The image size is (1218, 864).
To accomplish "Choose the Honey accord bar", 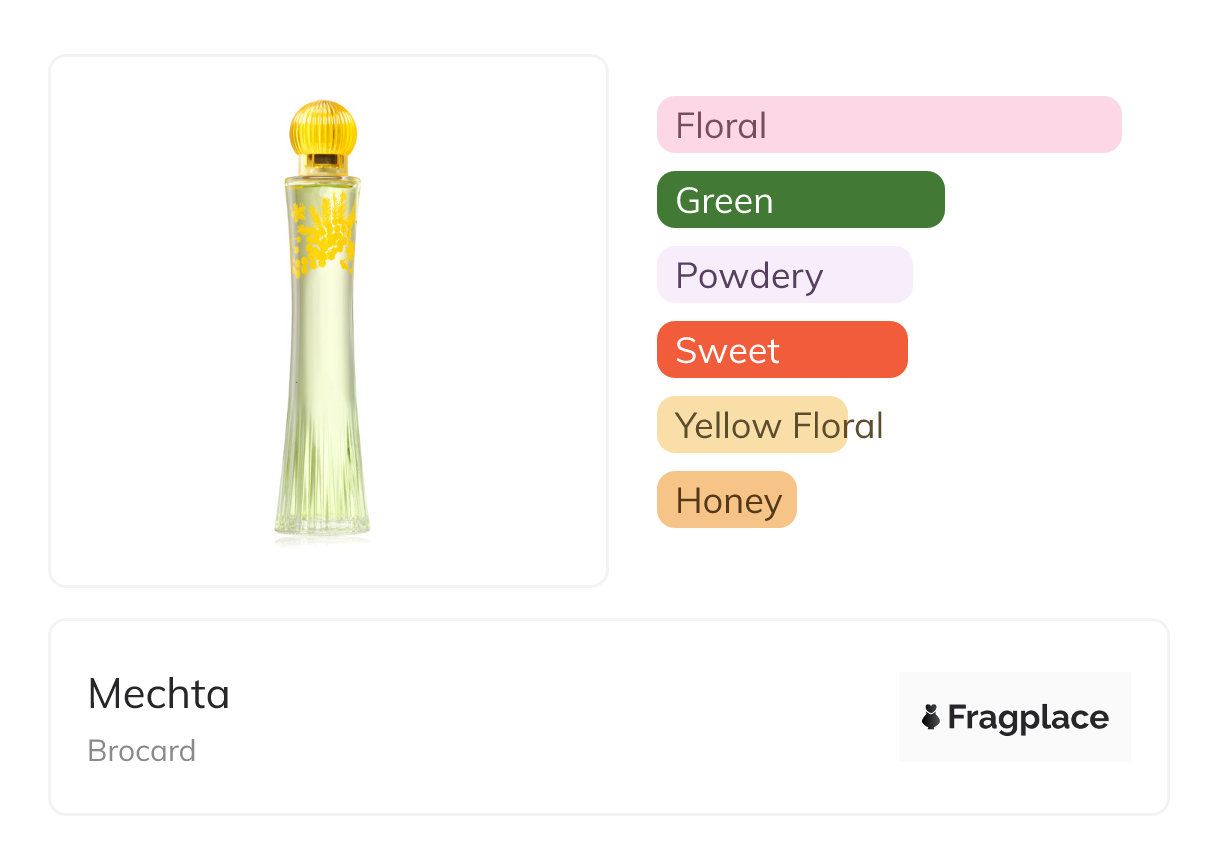I will click(x=726, y=500).
